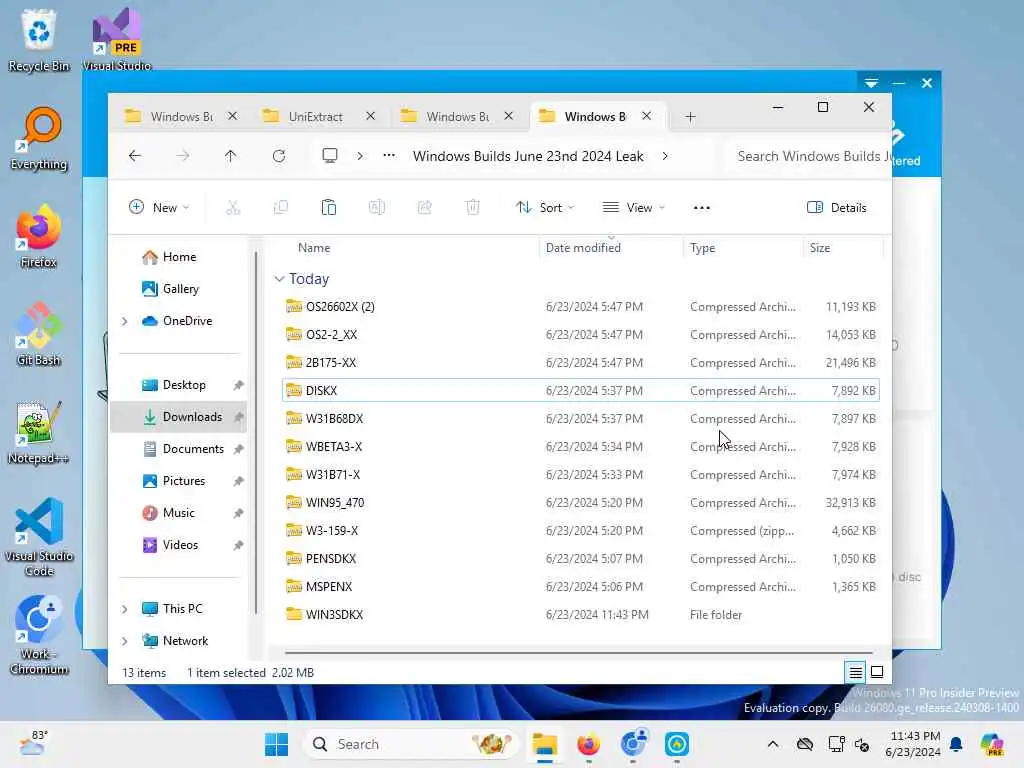Click the Paste clipboard icon
Screen dimensions: 1024x768
[328, 208]
